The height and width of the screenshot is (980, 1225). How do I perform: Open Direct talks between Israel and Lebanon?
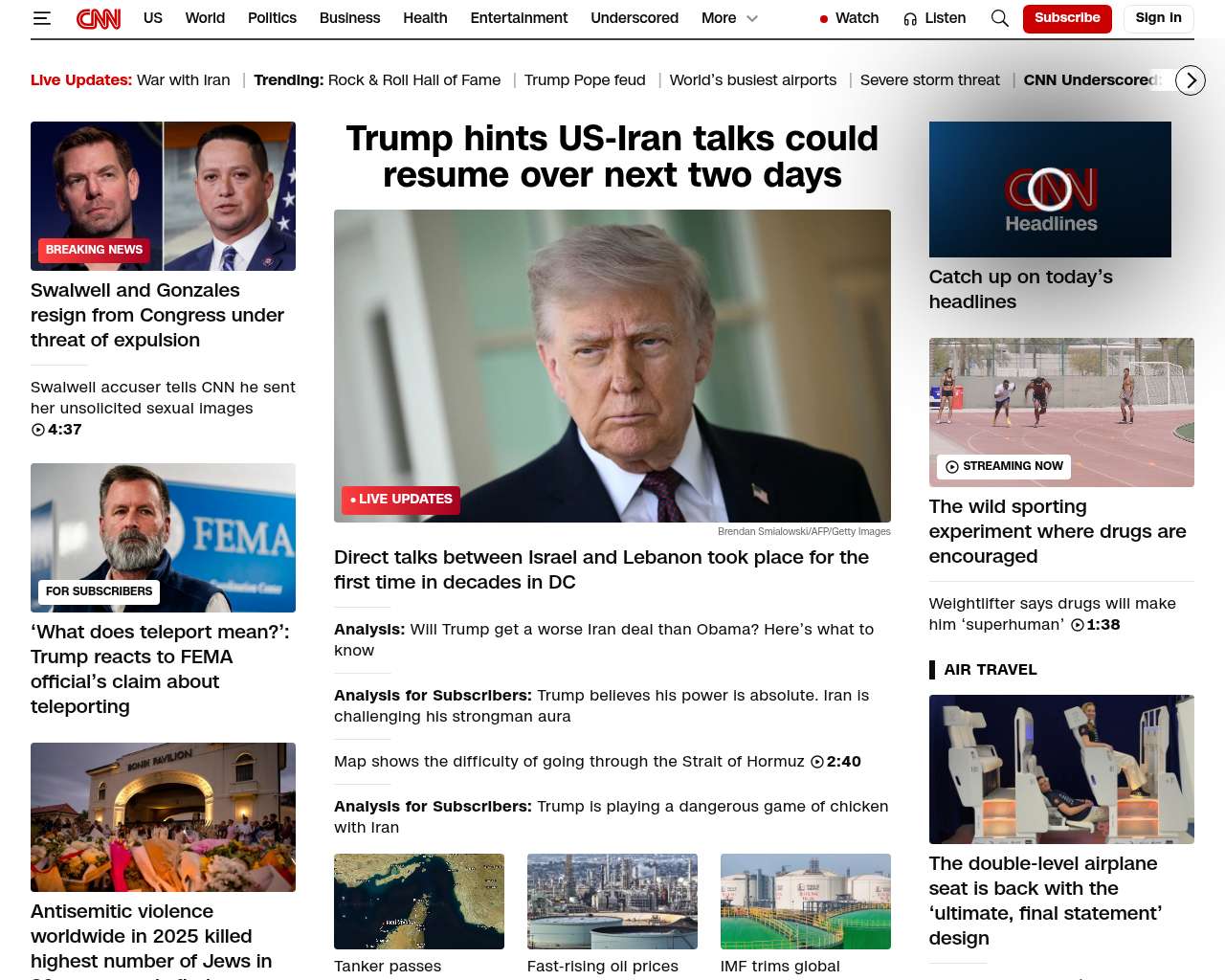(601, 569)
